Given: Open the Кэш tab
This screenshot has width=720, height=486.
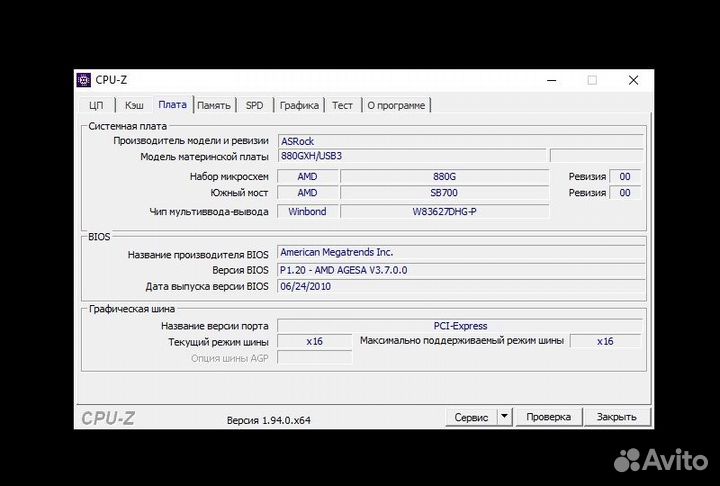Looking at the screenshot, I should point(134,105).
